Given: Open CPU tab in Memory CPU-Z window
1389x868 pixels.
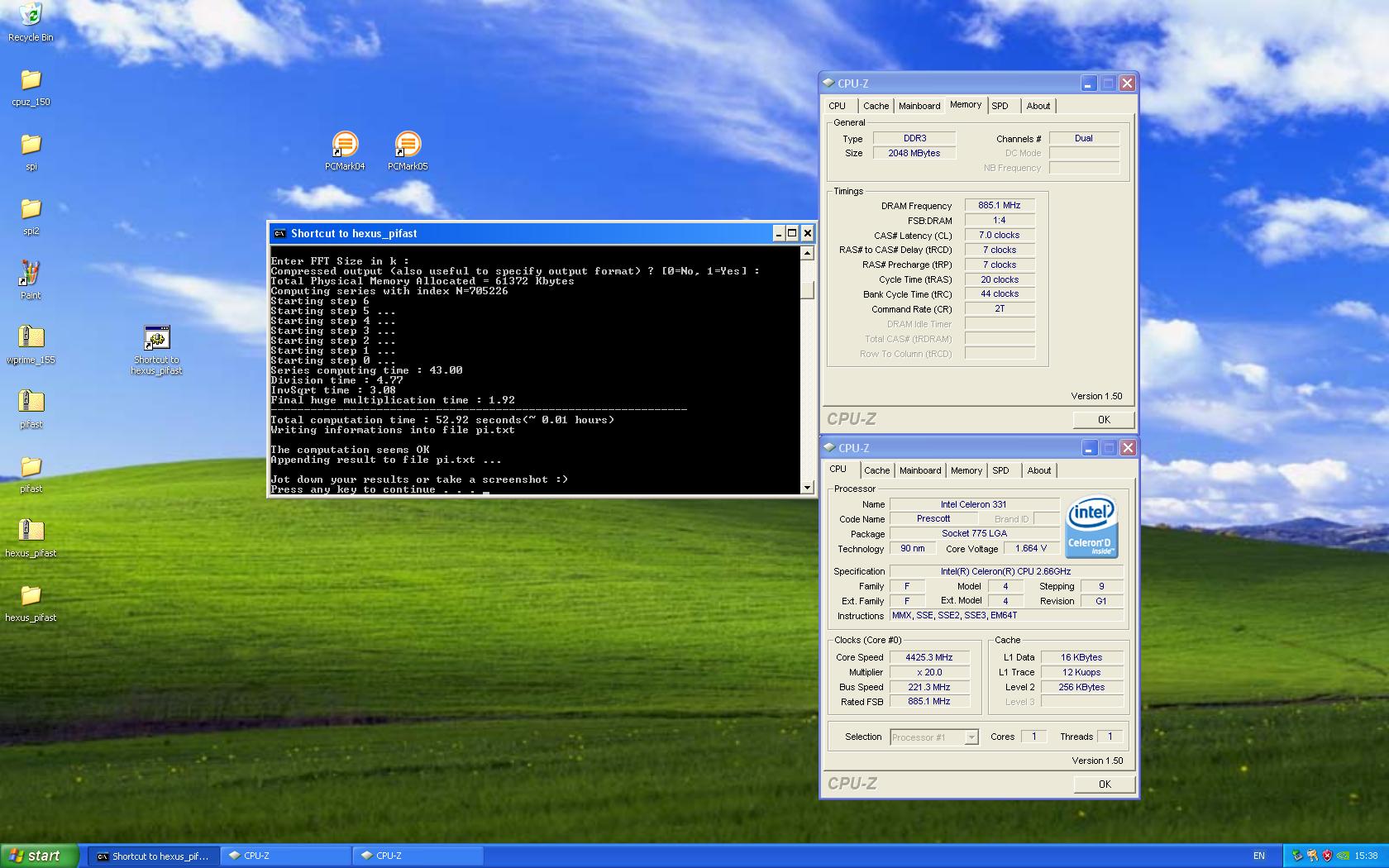Looking at the screenshot, I should [x=838, y=106].
